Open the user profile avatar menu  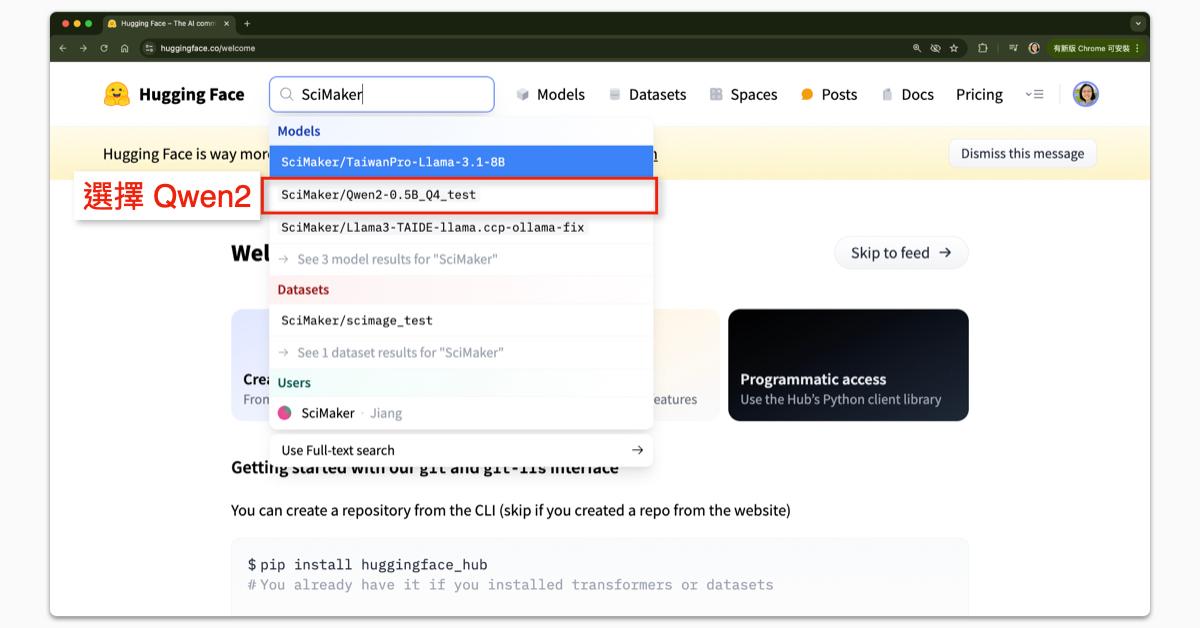pyautogui.click(x=1085, y=94)
